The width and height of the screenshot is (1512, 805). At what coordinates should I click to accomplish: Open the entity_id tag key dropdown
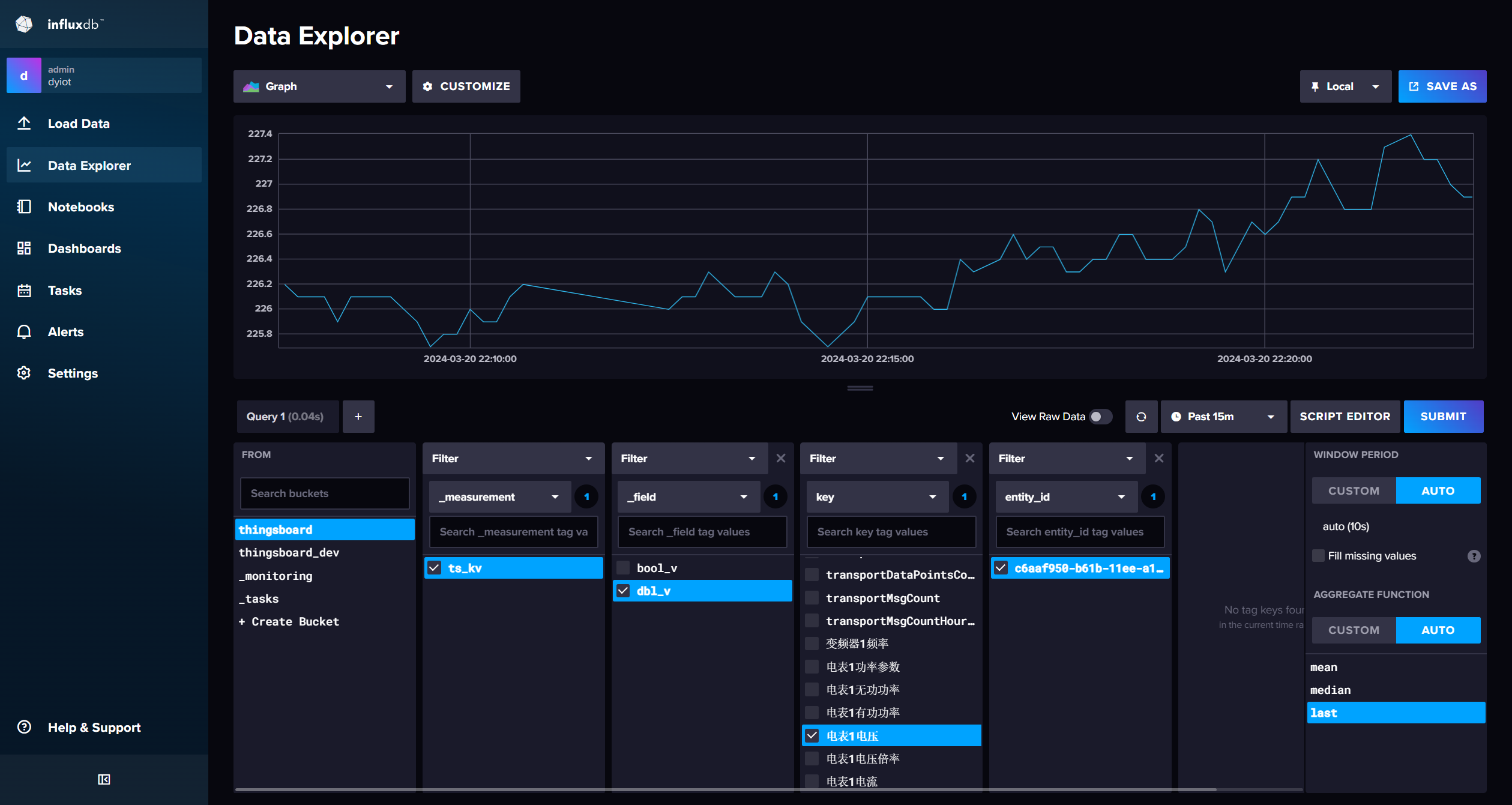tap(1067, 497)
